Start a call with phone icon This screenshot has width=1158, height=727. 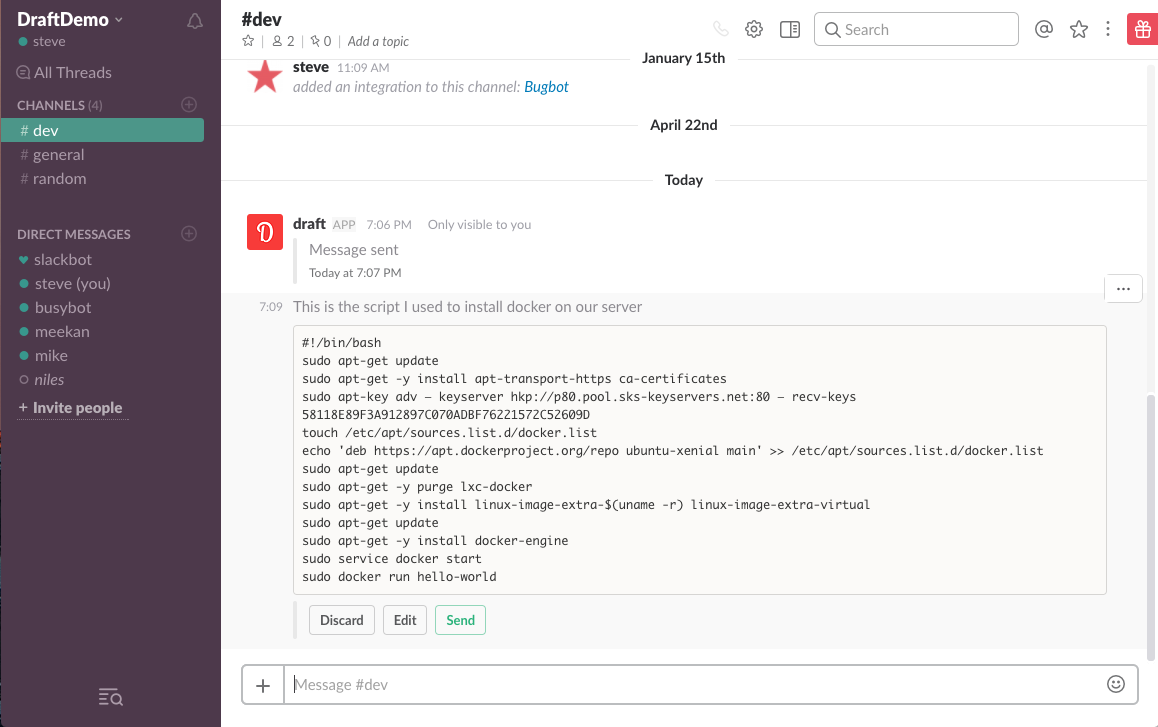(720, 30)
